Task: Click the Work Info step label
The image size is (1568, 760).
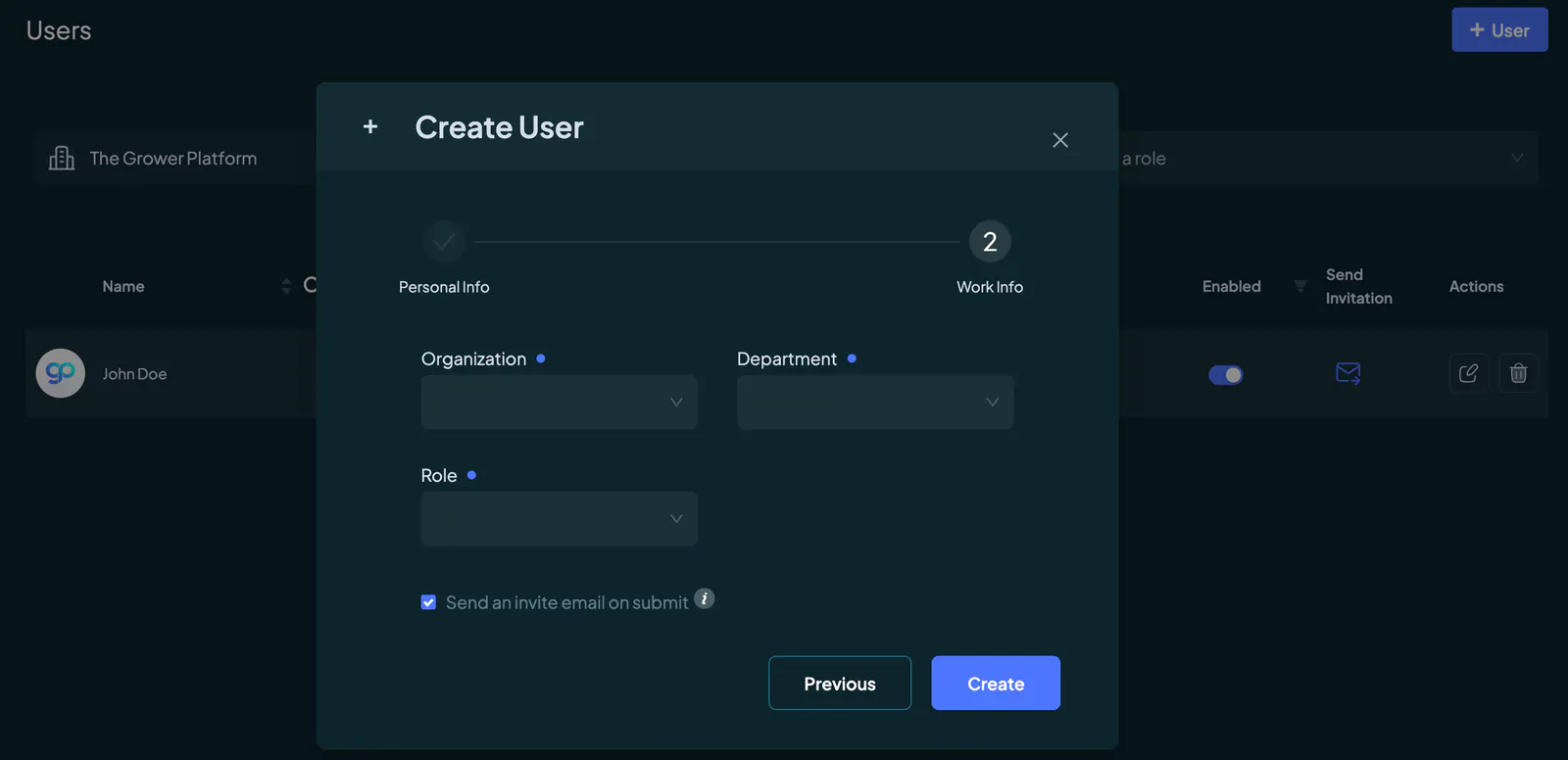Action: click(x=990, y=287)
